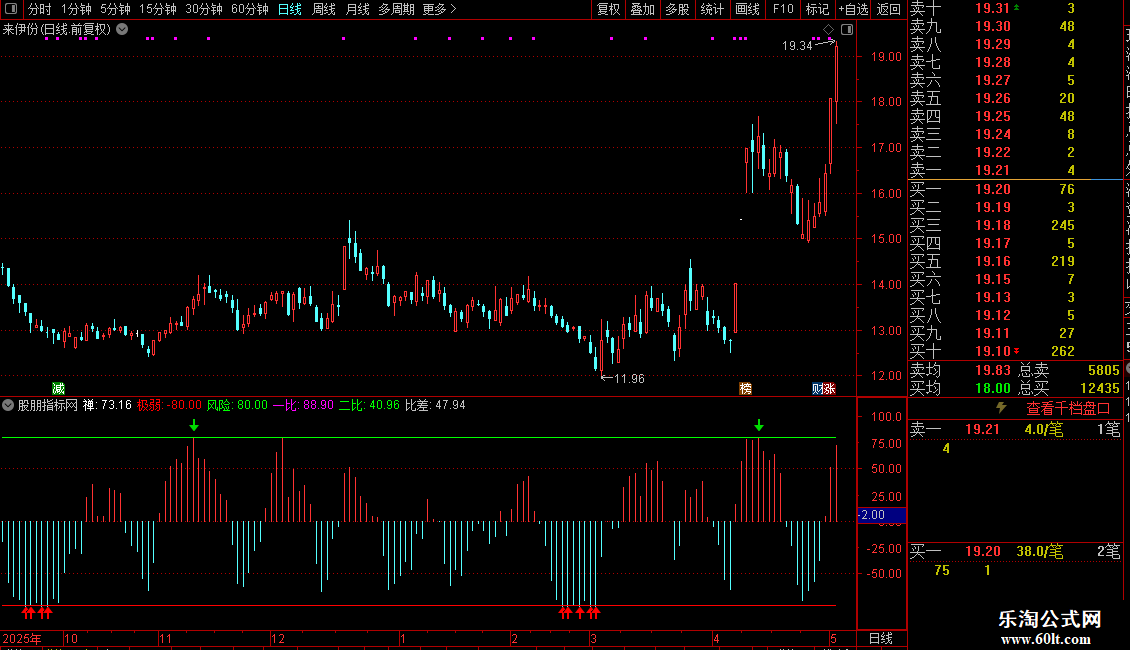Click the 标记 mark button
The image size is (1130, 650).
tap(817, 9)
